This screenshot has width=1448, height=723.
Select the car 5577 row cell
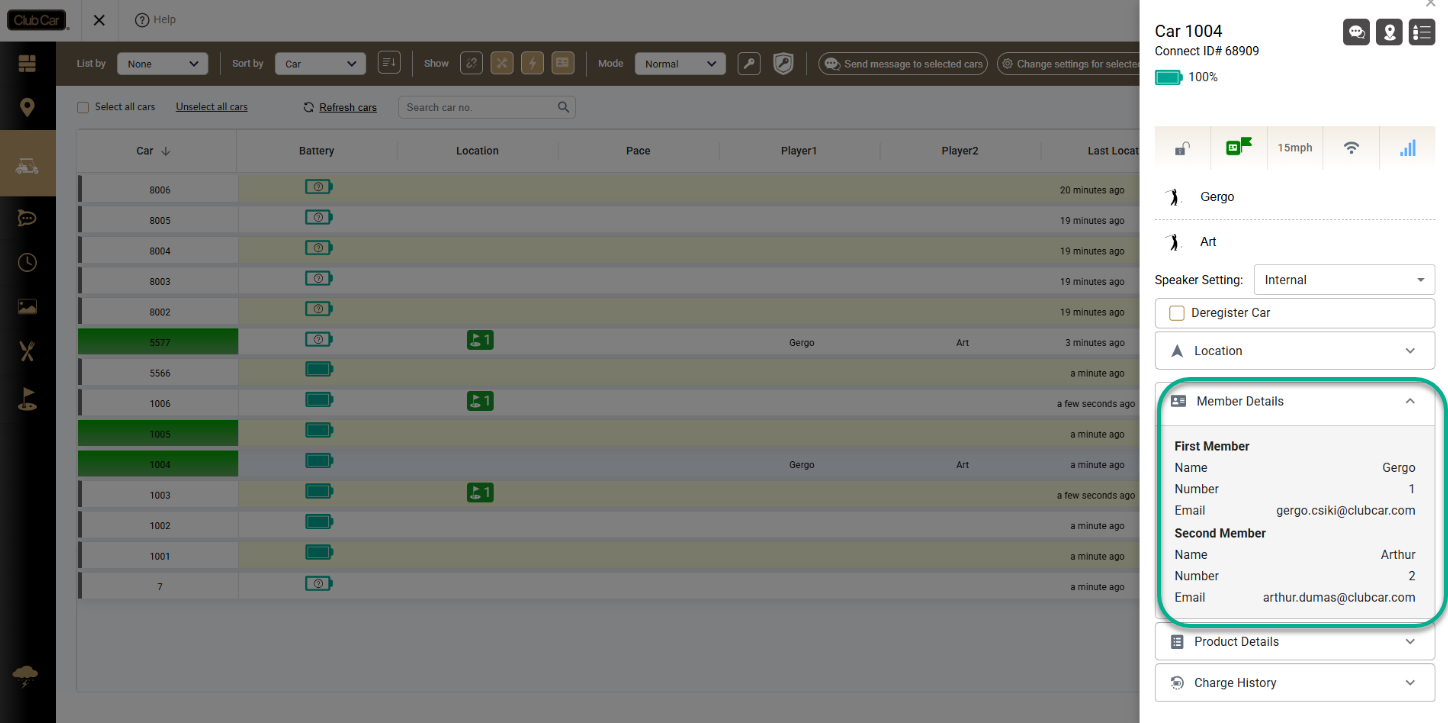(160, 342)
